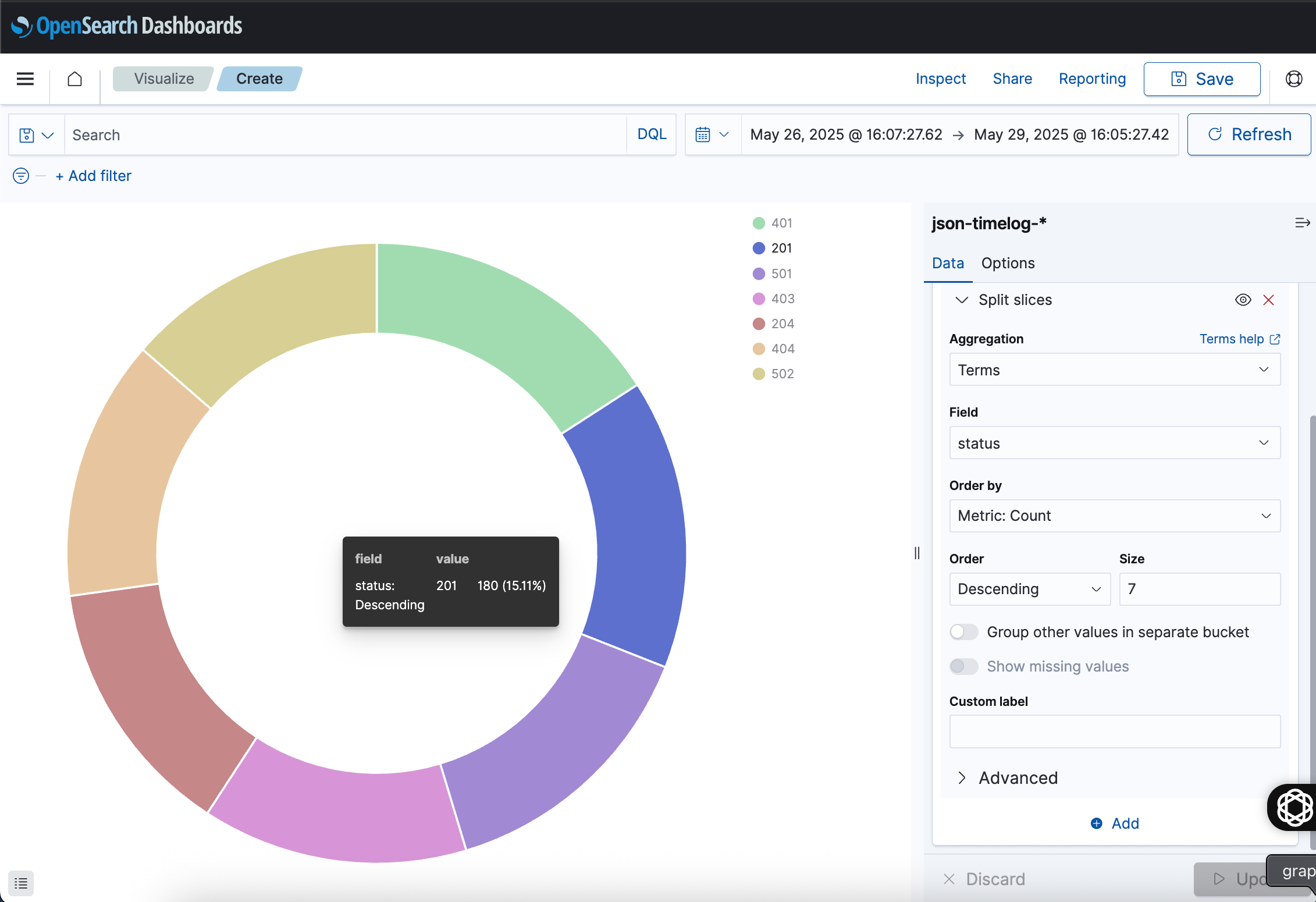This screenshot has height=902, width=1316.
Task: Toggle the legend list icon
Action: coord(21,883)
